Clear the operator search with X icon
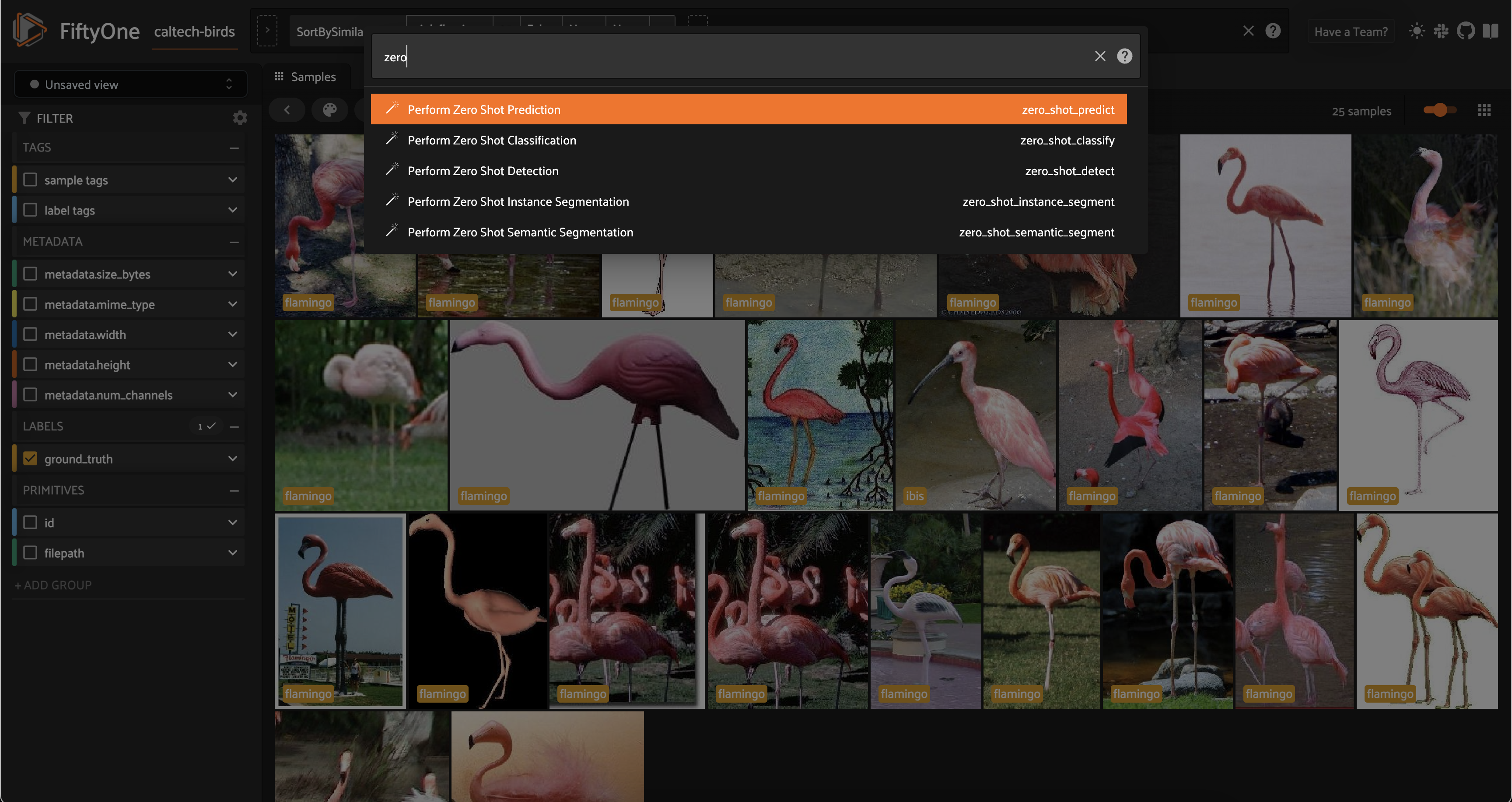Image resolution: width=1512 pixels, height=802 pixels. (1099, 56)
